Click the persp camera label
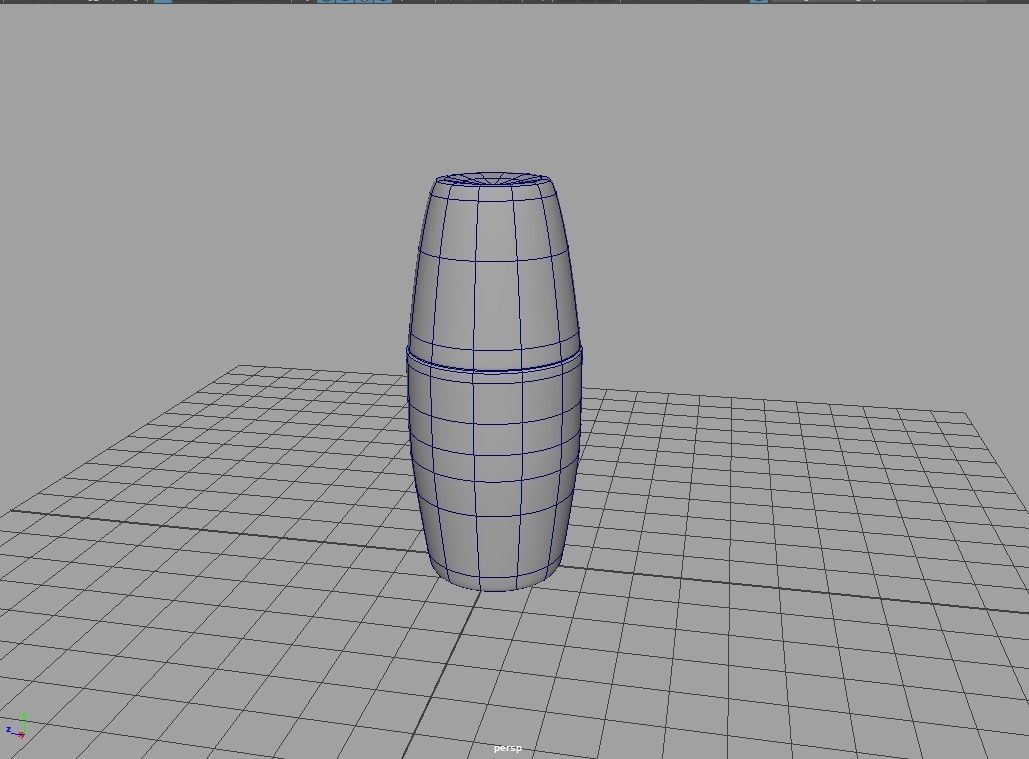Screen dimensions: 1029x759 [508, 748]
